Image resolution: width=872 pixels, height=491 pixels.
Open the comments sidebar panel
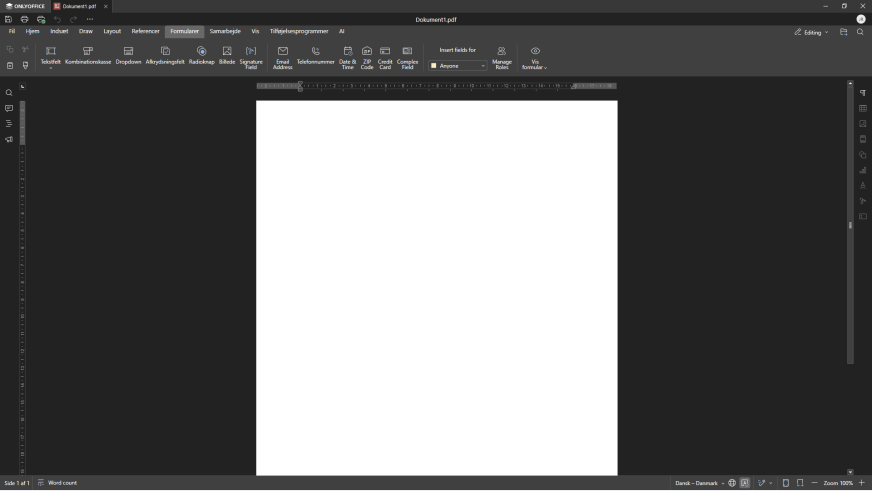pyautogui.click(x=9, y=109)
